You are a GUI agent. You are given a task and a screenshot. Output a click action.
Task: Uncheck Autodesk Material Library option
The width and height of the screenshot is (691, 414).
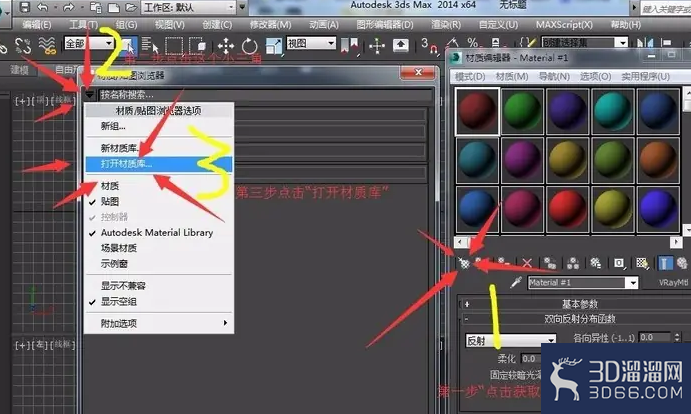point(159,232)
